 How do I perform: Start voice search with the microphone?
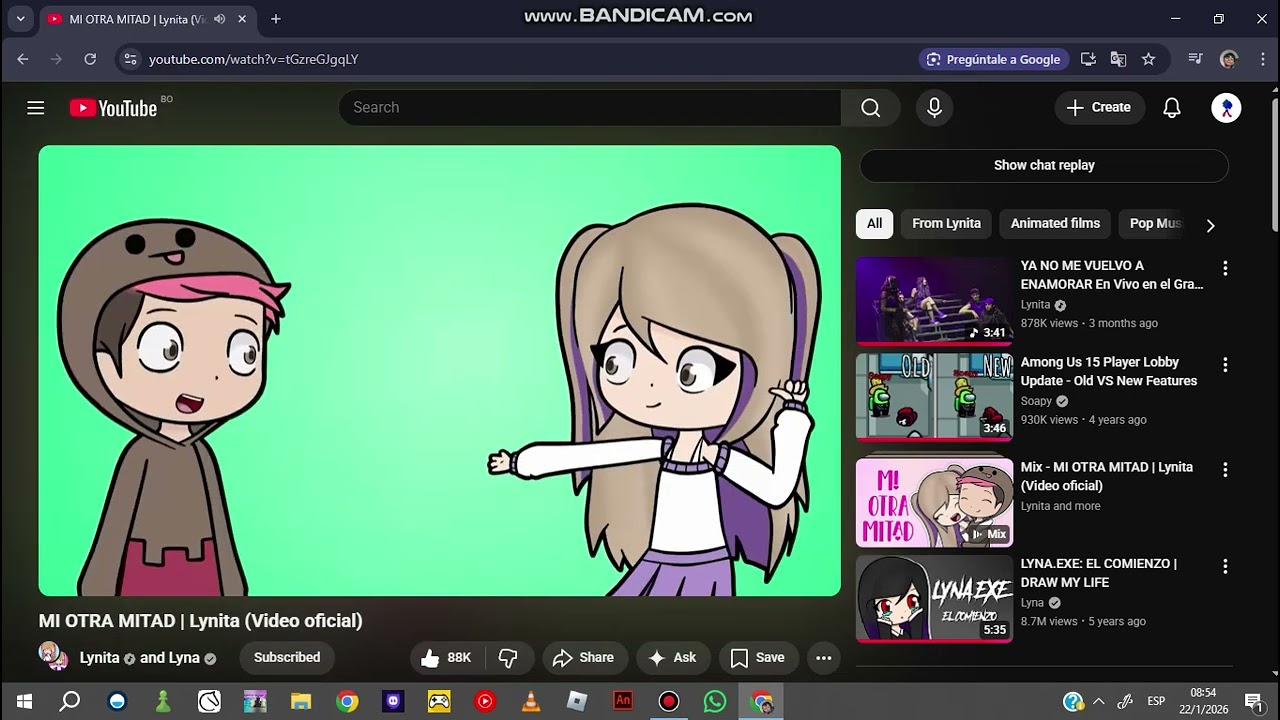coord(935,108)
